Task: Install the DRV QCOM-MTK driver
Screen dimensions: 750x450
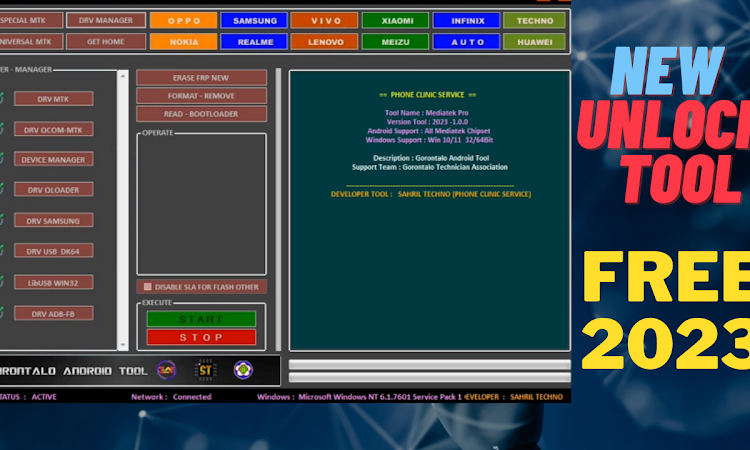Action: [54, 130]
